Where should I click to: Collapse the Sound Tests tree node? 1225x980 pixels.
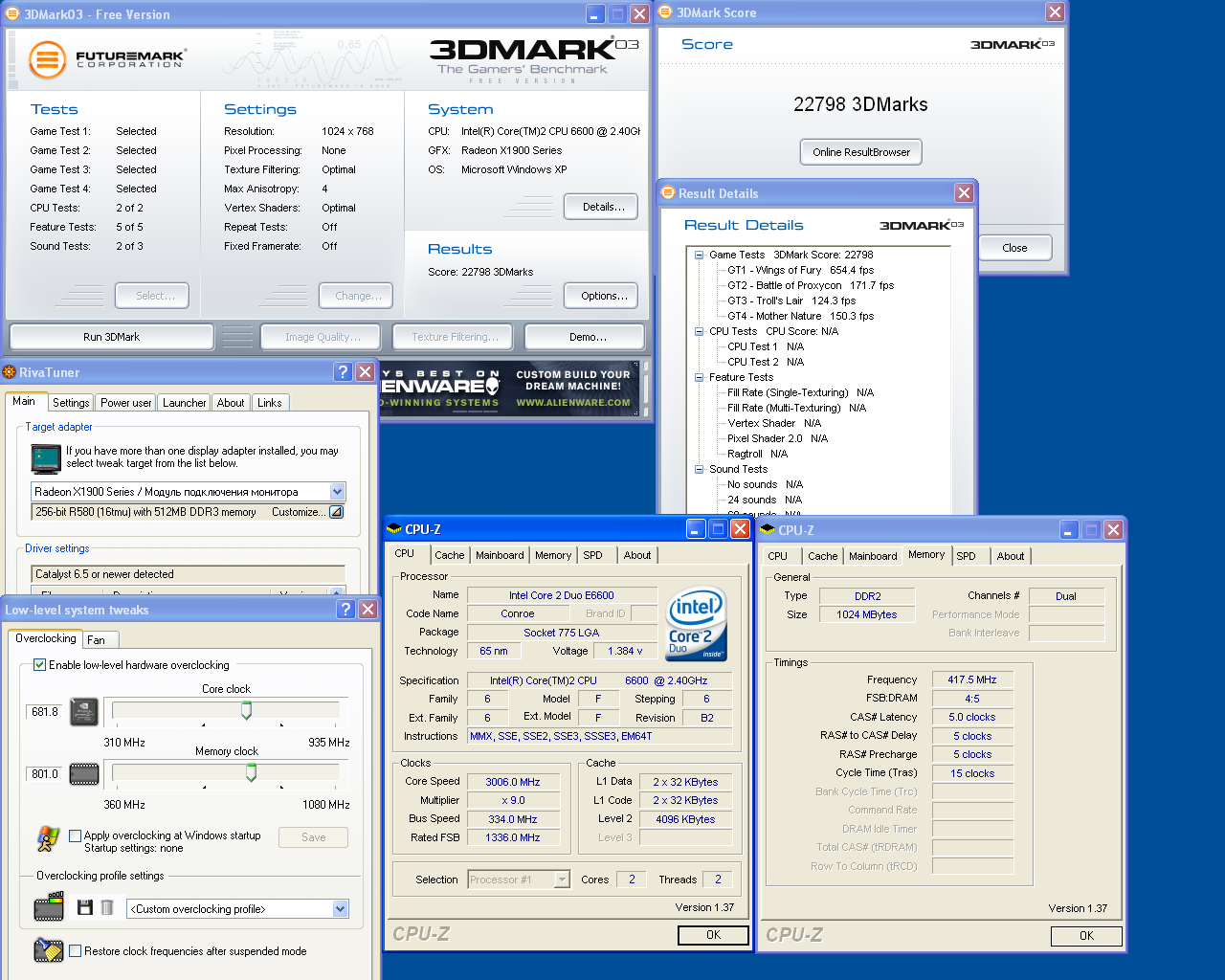[x=700, y=470]
